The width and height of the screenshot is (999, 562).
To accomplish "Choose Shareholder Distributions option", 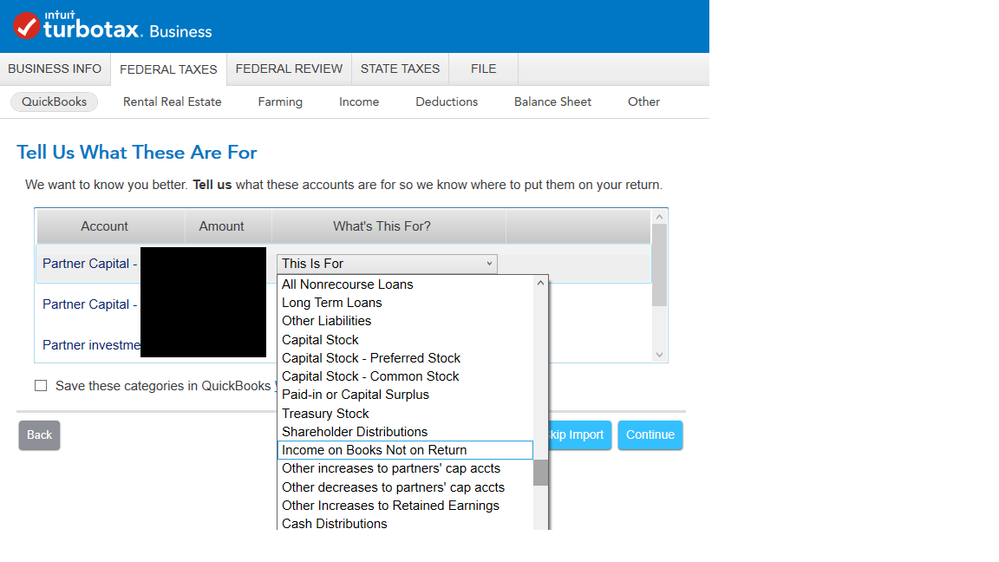I will (405, 432).
